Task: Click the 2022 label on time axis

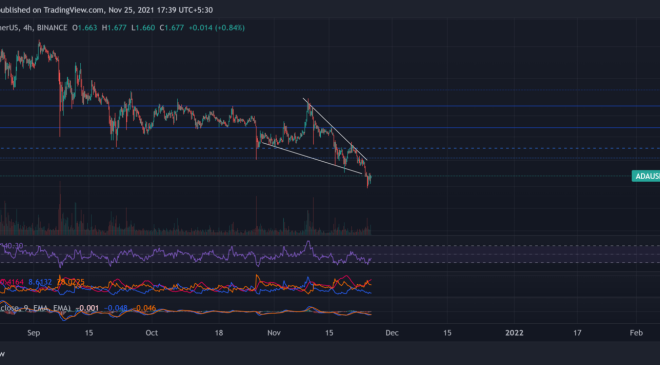Action: 514,333
